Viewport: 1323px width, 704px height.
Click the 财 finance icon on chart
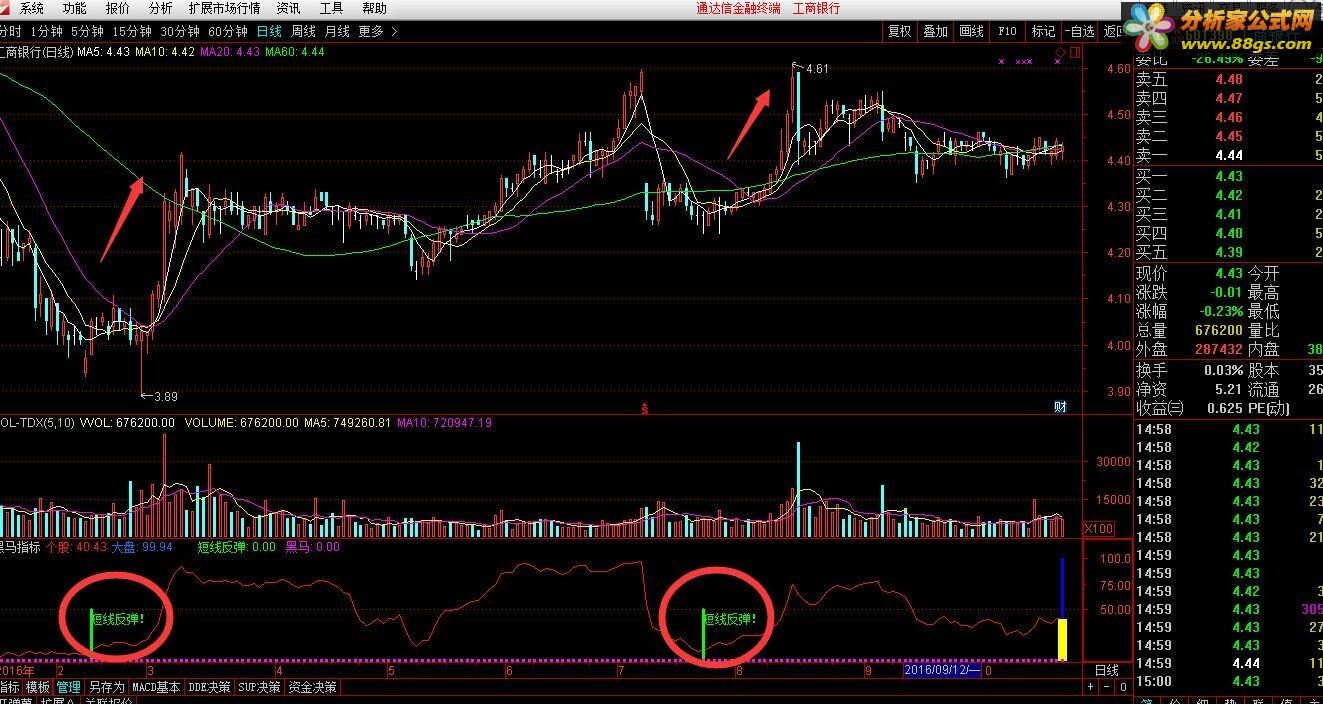pos(1060,406)
